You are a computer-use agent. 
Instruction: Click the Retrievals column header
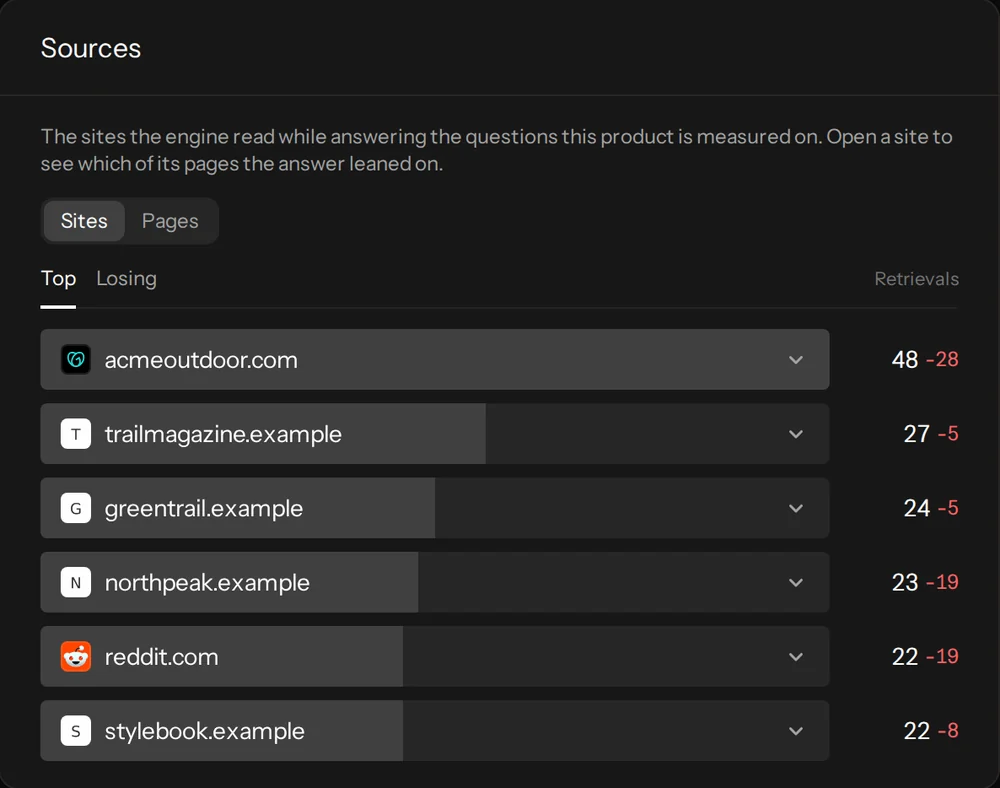click(x=916, y=279)
